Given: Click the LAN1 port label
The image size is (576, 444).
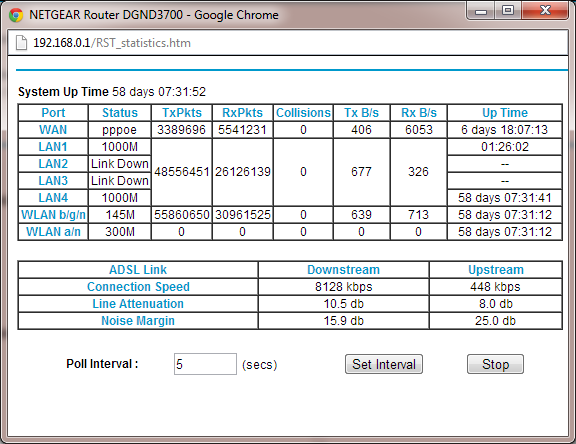Looking at the screenshot, I should pos(53,147).
